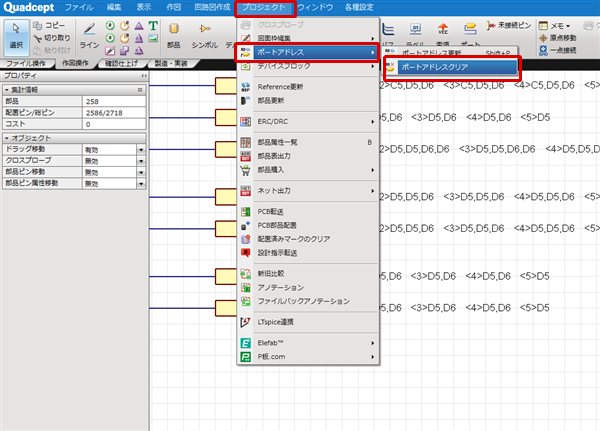Viewport: 600px width, 431px height.
Task: Place a 部品 (component) from the toolbar
Action: pos(174,36)
